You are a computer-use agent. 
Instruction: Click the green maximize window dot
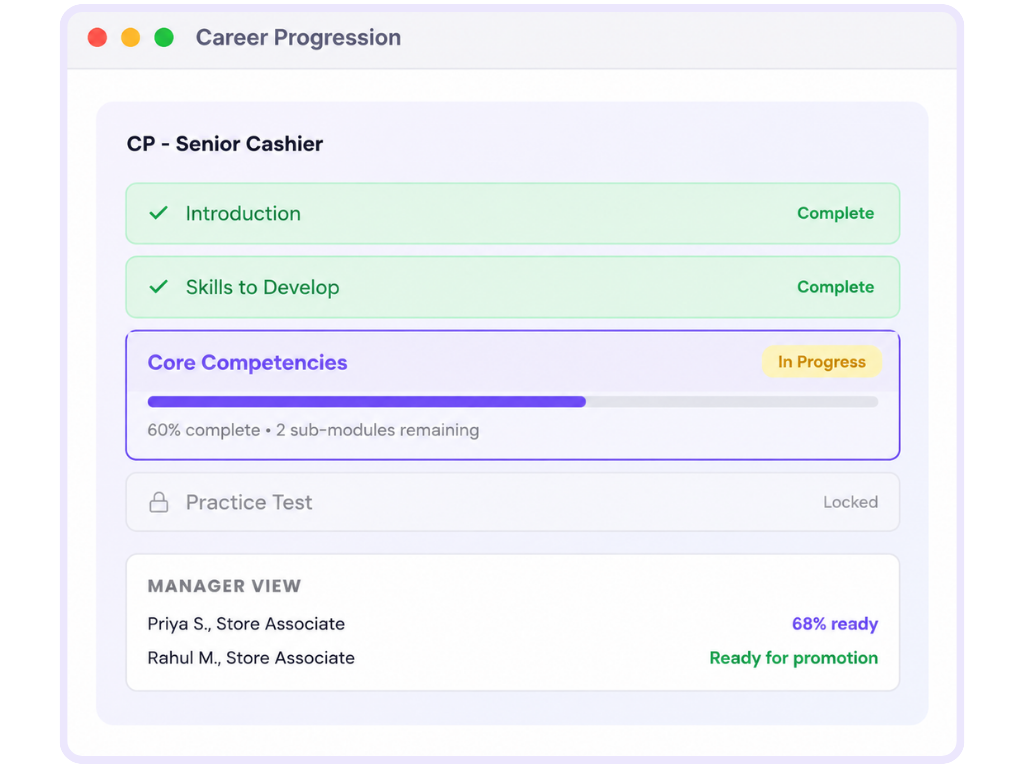coord(164,37)
